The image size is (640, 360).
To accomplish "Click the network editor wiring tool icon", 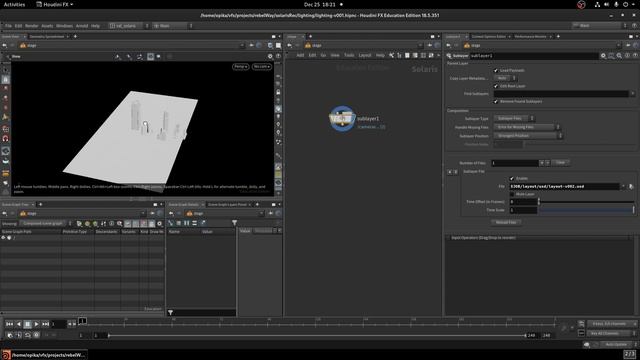I will point(391,55).
